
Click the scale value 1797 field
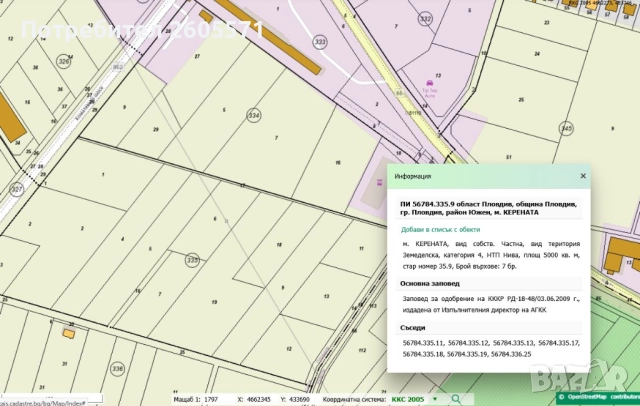211,399
